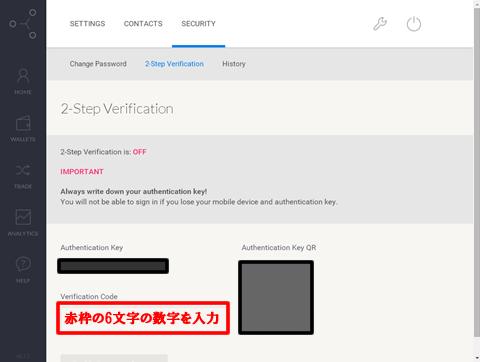This screenshot has width=480, height=362.
Task: Open the Analytics chart icon
Action: (x=23, y=217)
